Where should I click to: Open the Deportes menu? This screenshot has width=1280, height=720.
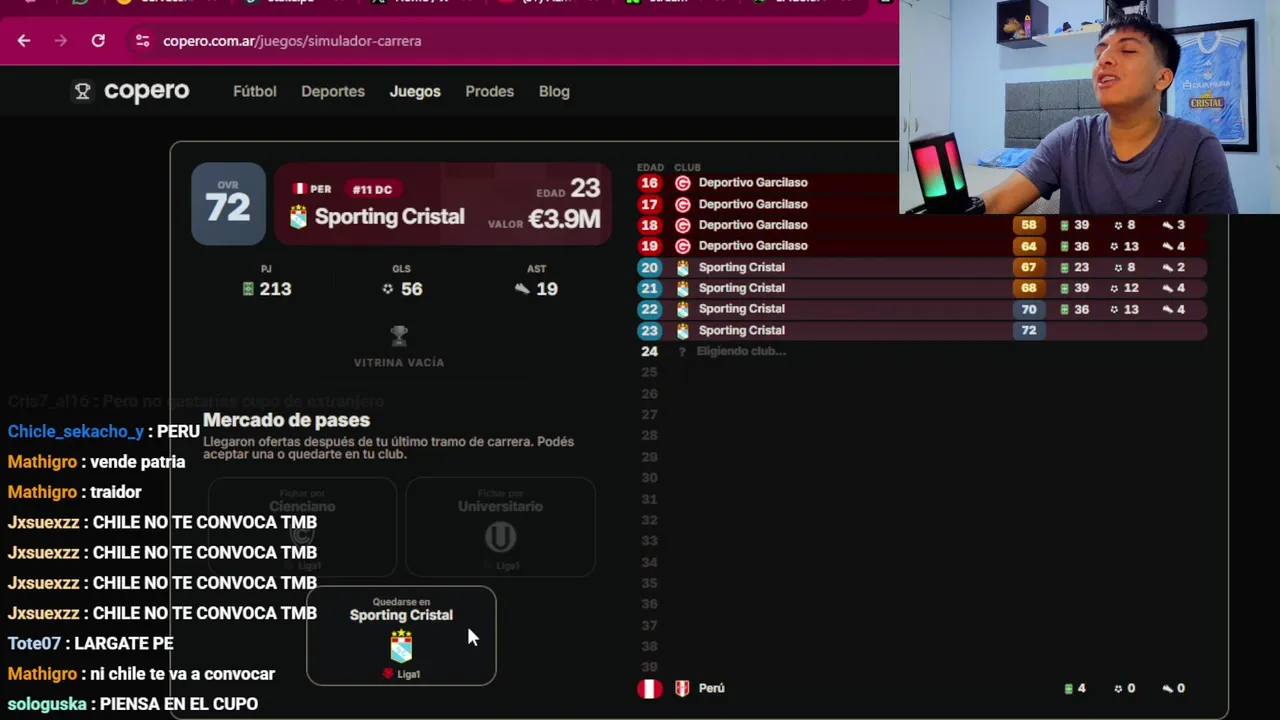[x=333, y=91]
